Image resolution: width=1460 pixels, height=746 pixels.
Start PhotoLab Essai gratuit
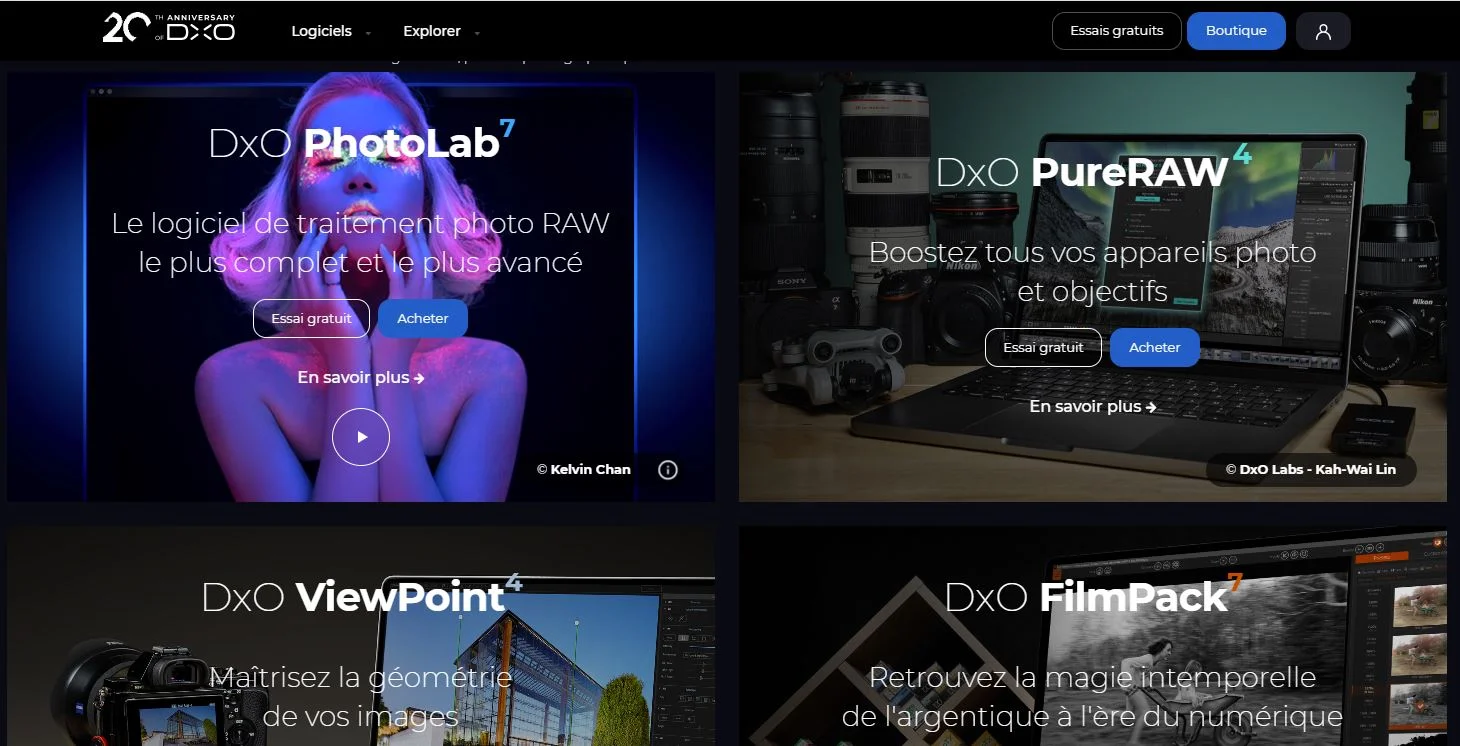[311, 318]
